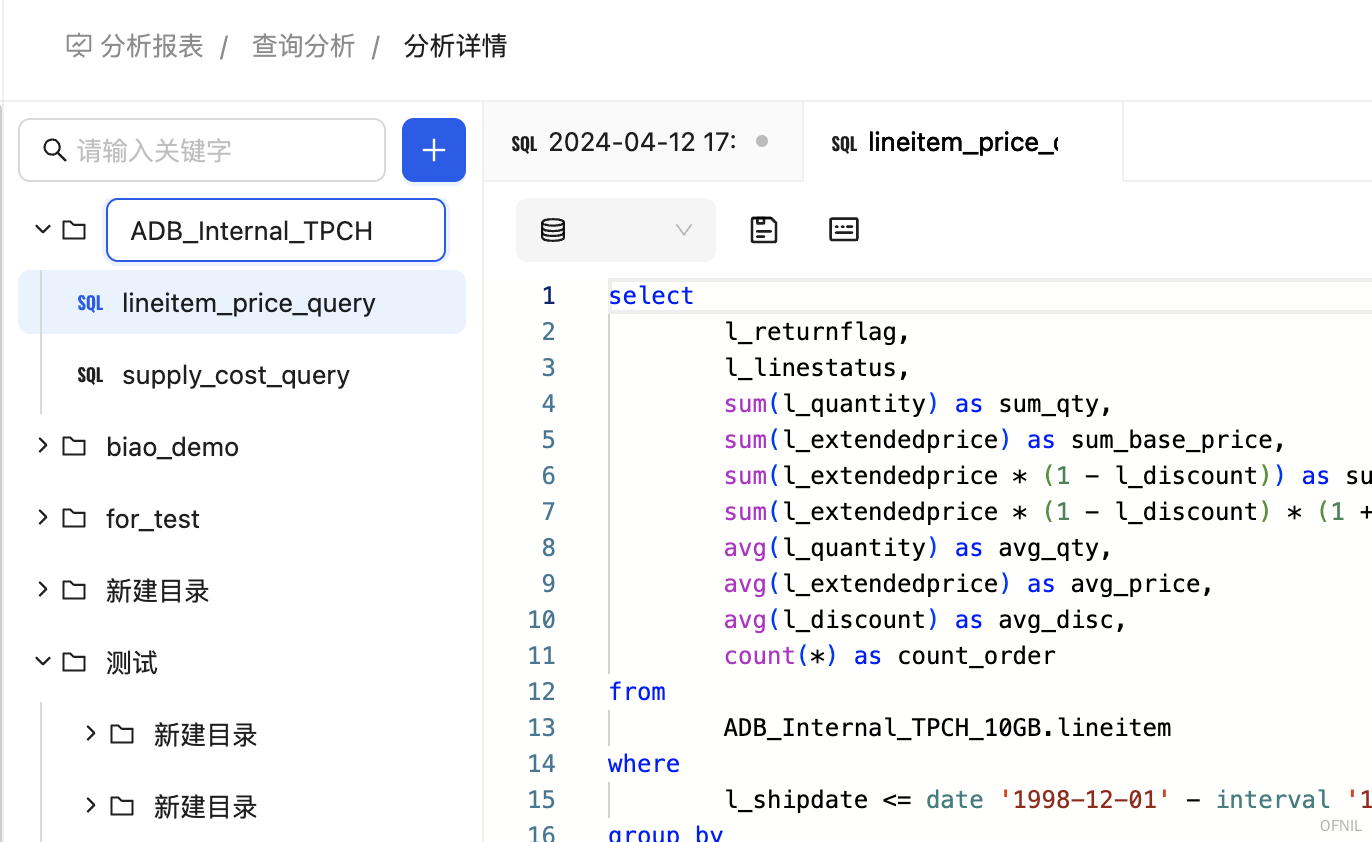Click folder icon of second 新建目录 under 测试
1372x842 pixels.
pos(122,806)
